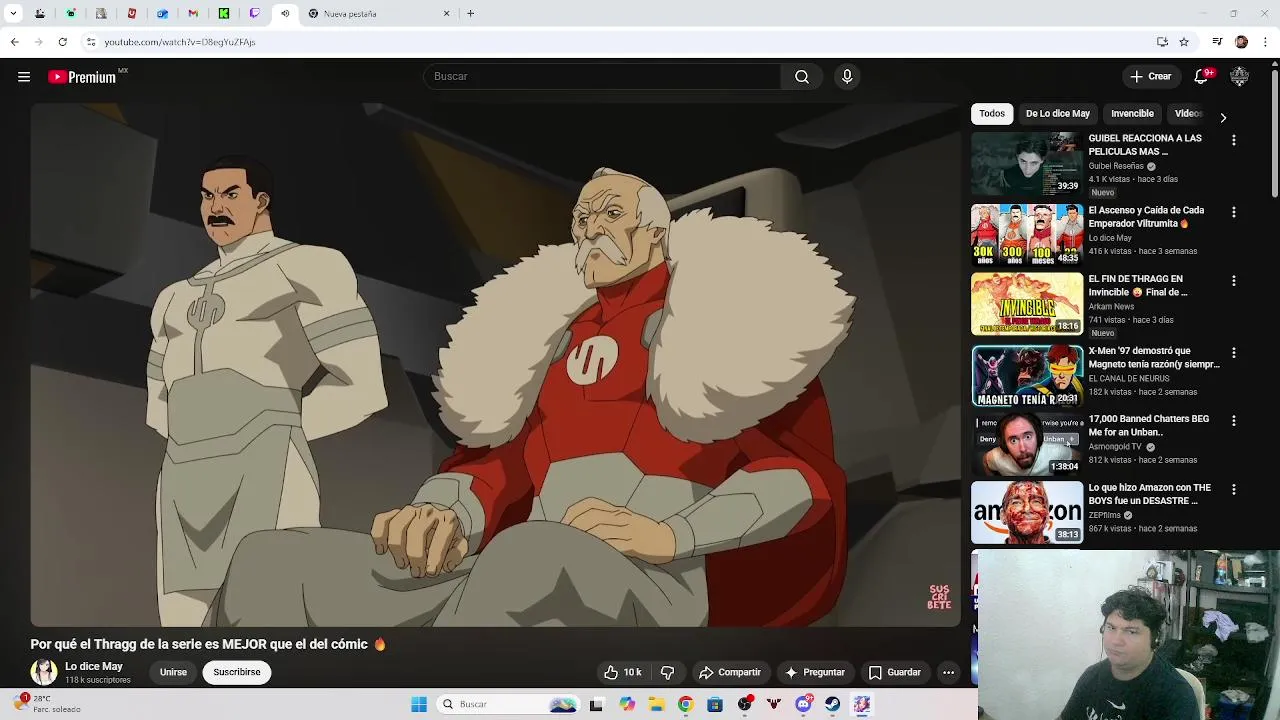This screenshot has width=1280, height=720.
Task: Select the De Lo dice May chip
Action: point(1057,113)
